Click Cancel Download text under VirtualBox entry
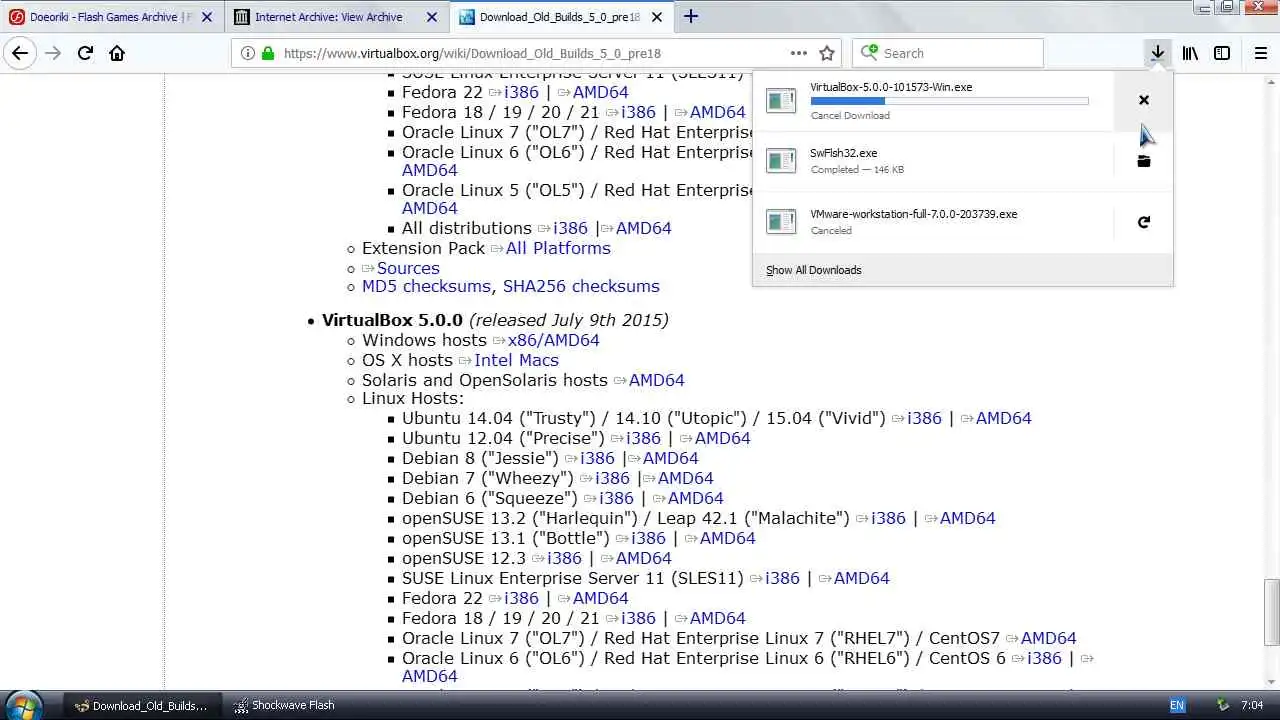The width and height of the screenshot is (1280, 720). pyautogui.click(x=850, y=116)
